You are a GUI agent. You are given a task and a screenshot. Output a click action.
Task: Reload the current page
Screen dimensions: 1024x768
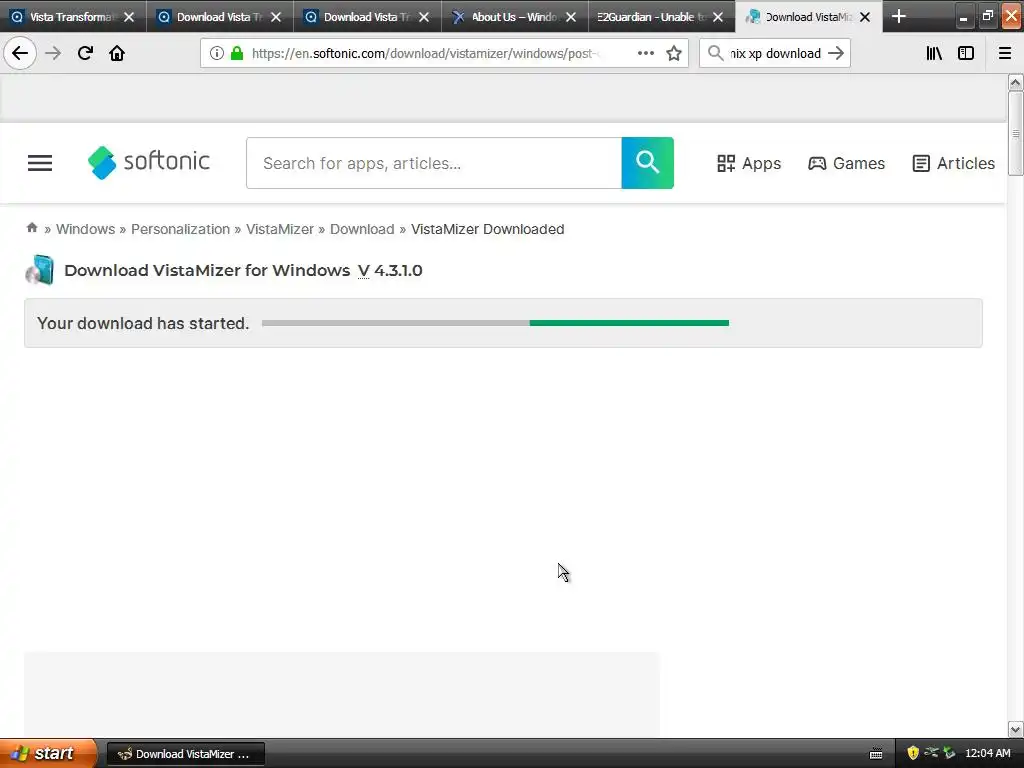[85, 53]
